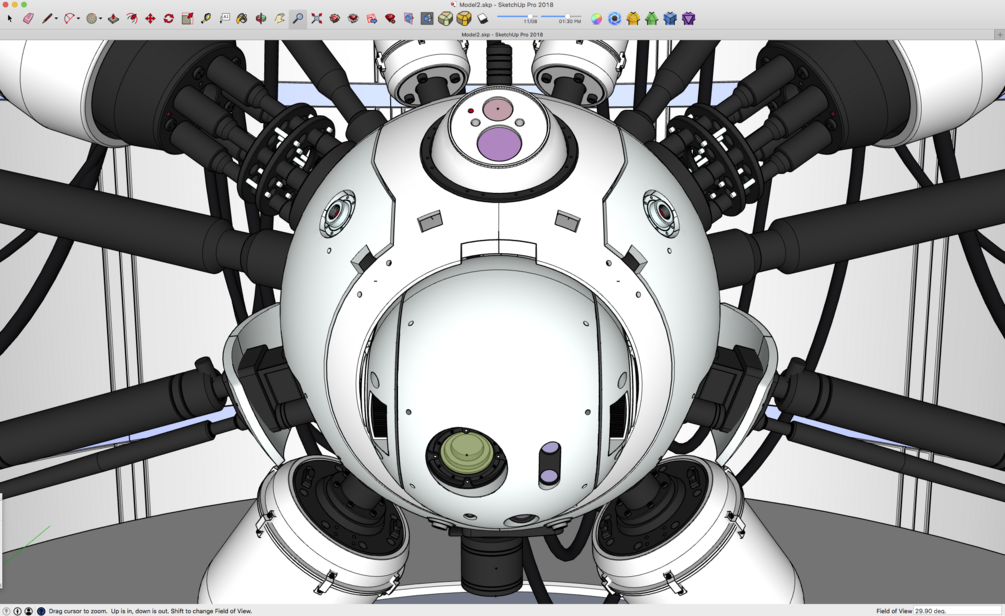Viewport: 1005px width, 616px height.
Task: Click the dark blue square toolbar icon
Action: point(427,19)
